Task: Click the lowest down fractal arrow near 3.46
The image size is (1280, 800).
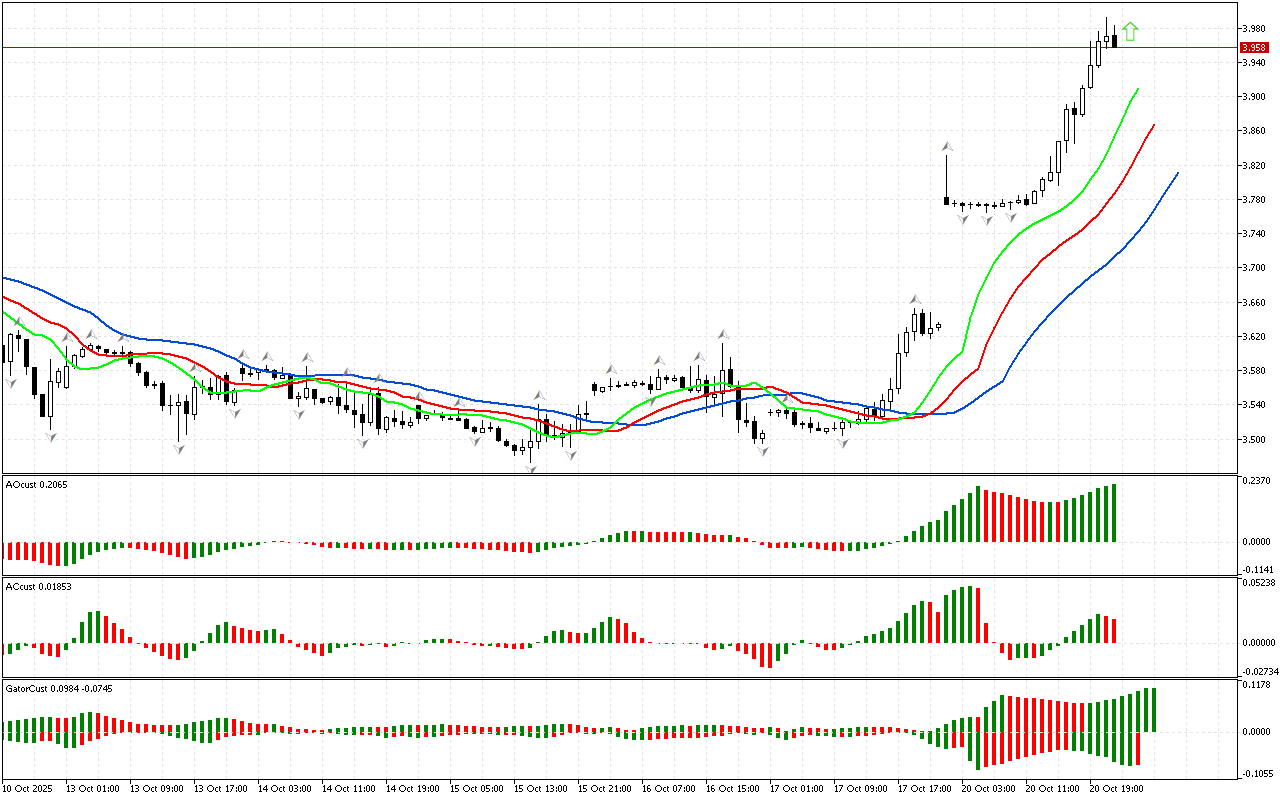Action: (532, 467)
